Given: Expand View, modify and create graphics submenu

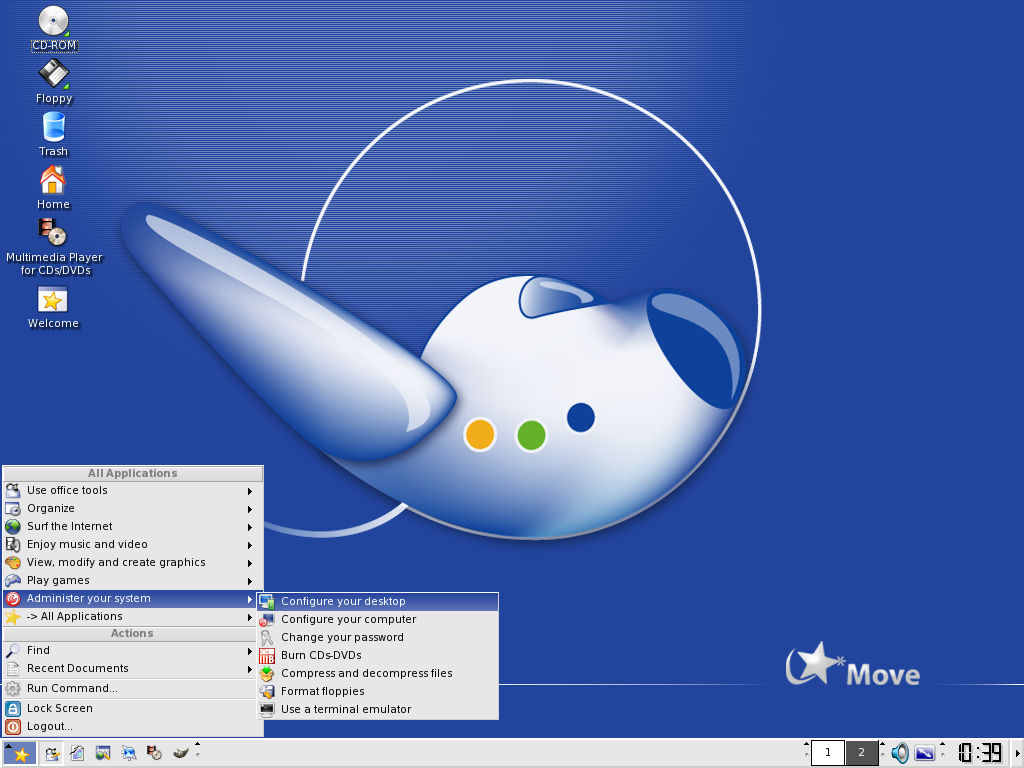Looking at the screenshot, I should [133, 562].
